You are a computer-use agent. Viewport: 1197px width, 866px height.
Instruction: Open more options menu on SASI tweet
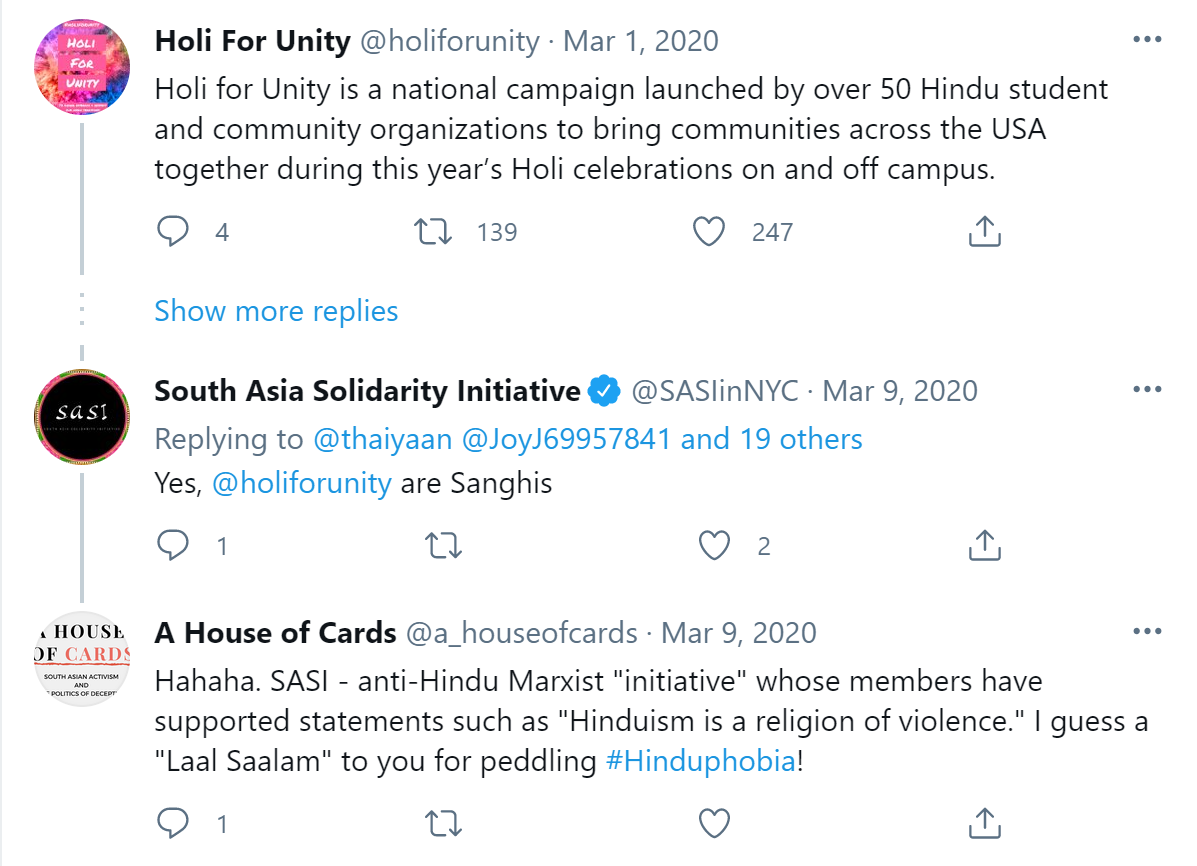coord(1147,389)
